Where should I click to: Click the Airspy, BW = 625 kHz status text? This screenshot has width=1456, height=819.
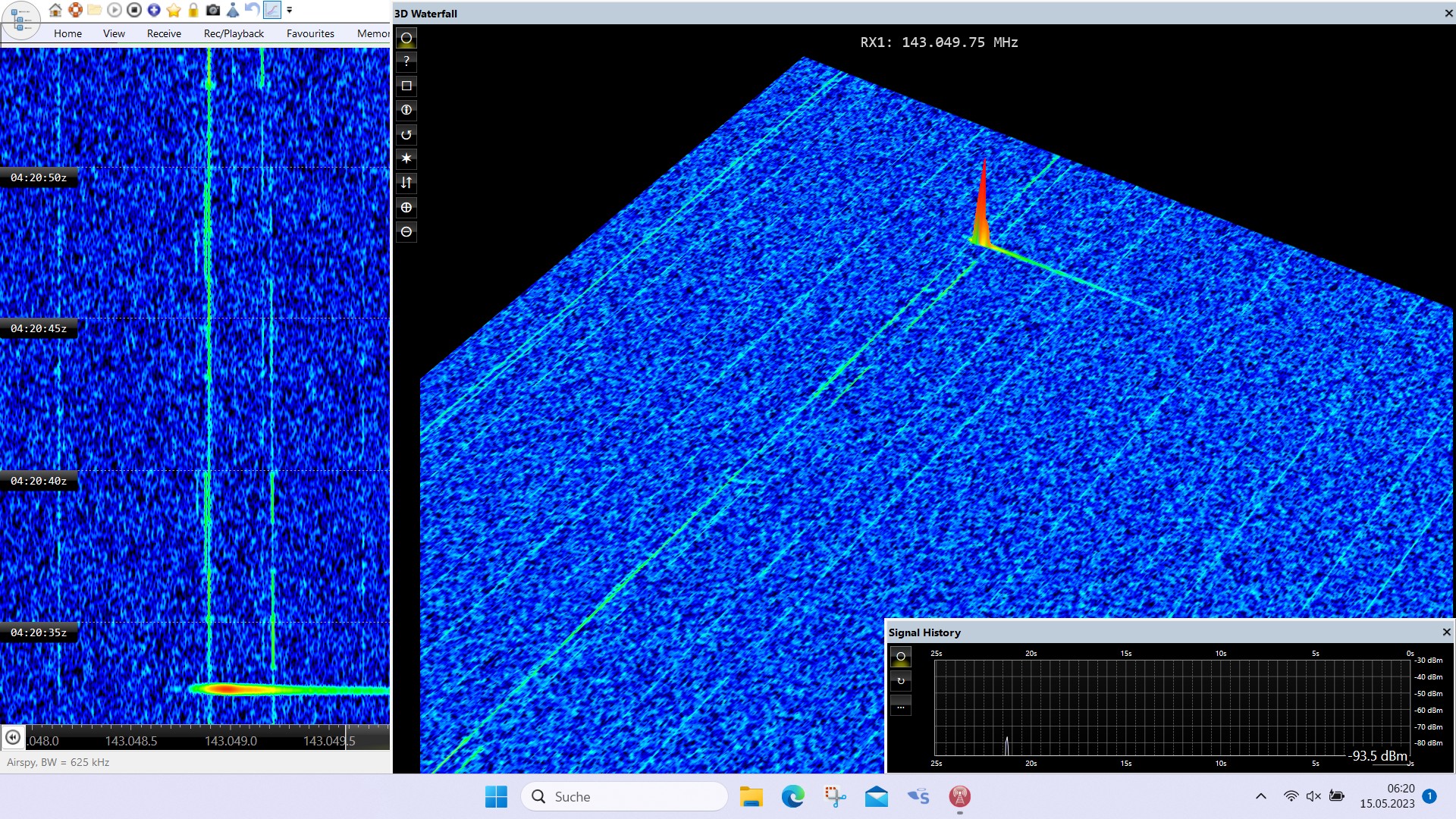pyautogui.click(x=58, y=762)
